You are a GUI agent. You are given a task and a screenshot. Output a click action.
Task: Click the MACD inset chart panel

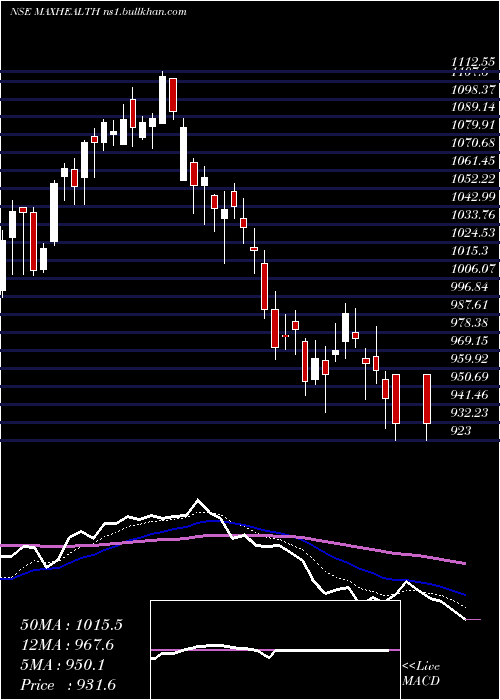pyautogui.click(x=275, y=650)
